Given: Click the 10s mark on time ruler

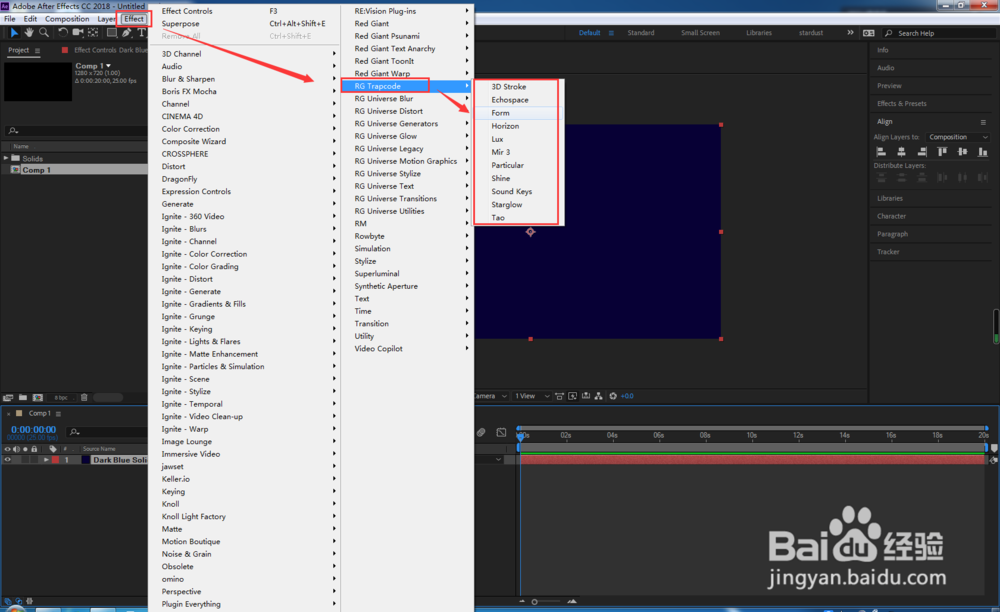Looking at the screenshot, I should coord(751,435).
